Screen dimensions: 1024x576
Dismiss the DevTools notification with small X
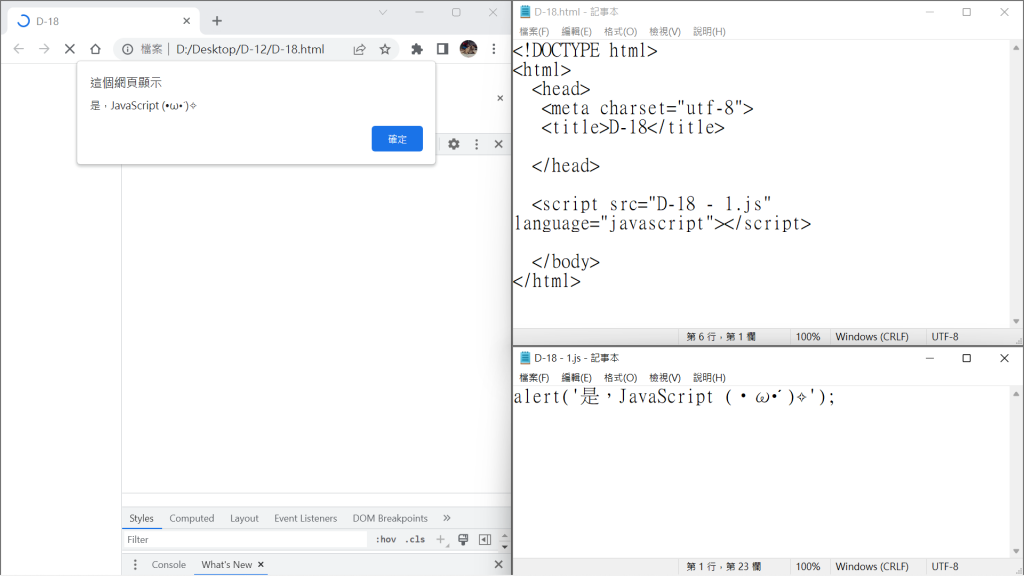pyautogui.click(x=500, y=98)
